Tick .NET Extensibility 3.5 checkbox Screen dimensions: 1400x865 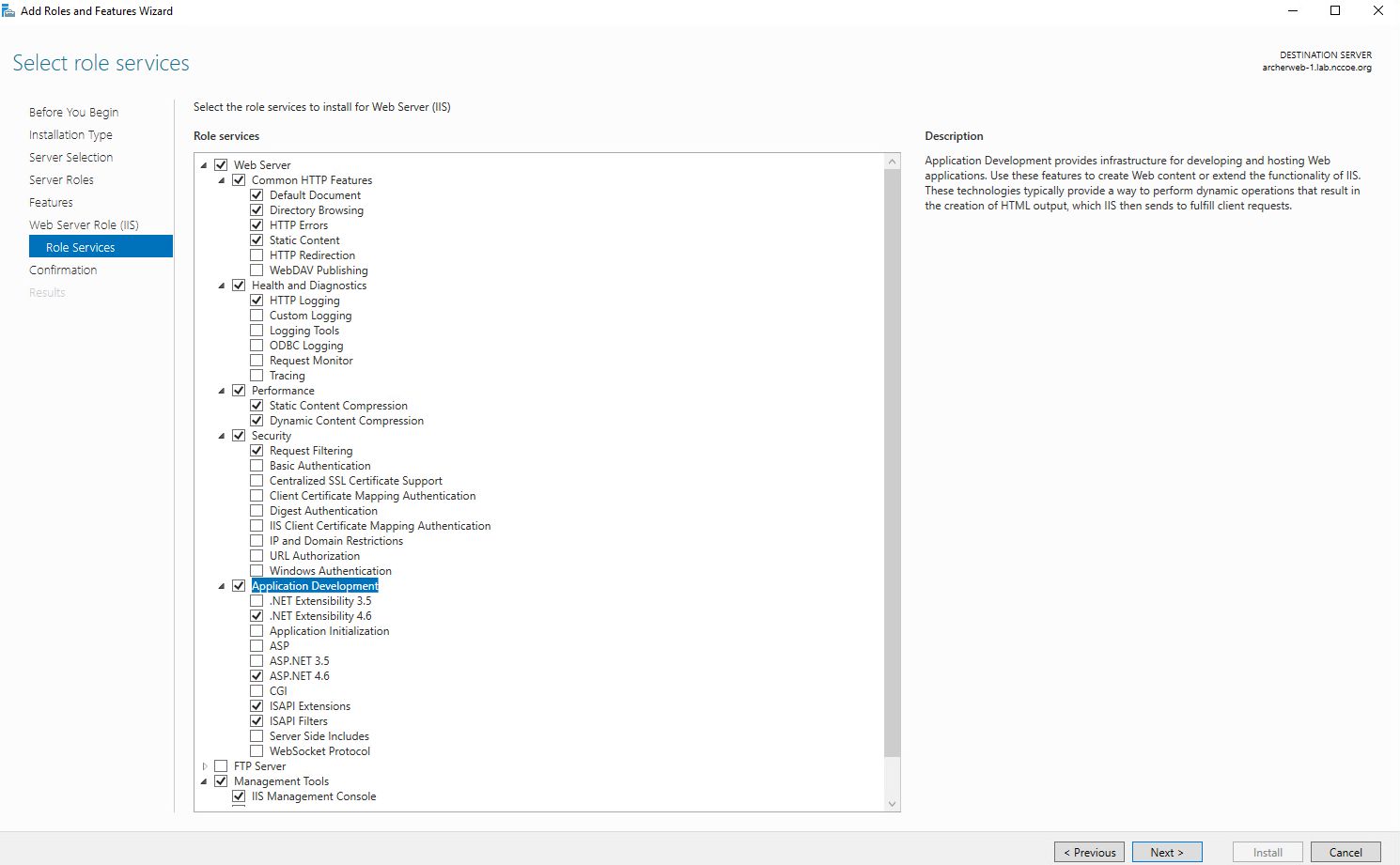click(x=257, y=601)
